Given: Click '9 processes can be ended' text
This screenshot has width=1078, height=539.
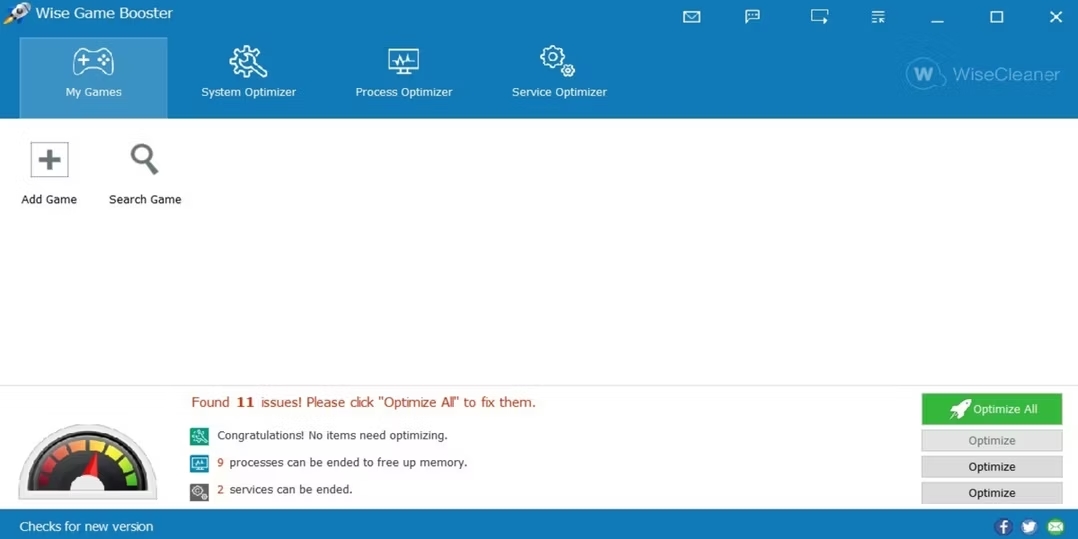Looking at the screenshot, I should click(342, 463).
